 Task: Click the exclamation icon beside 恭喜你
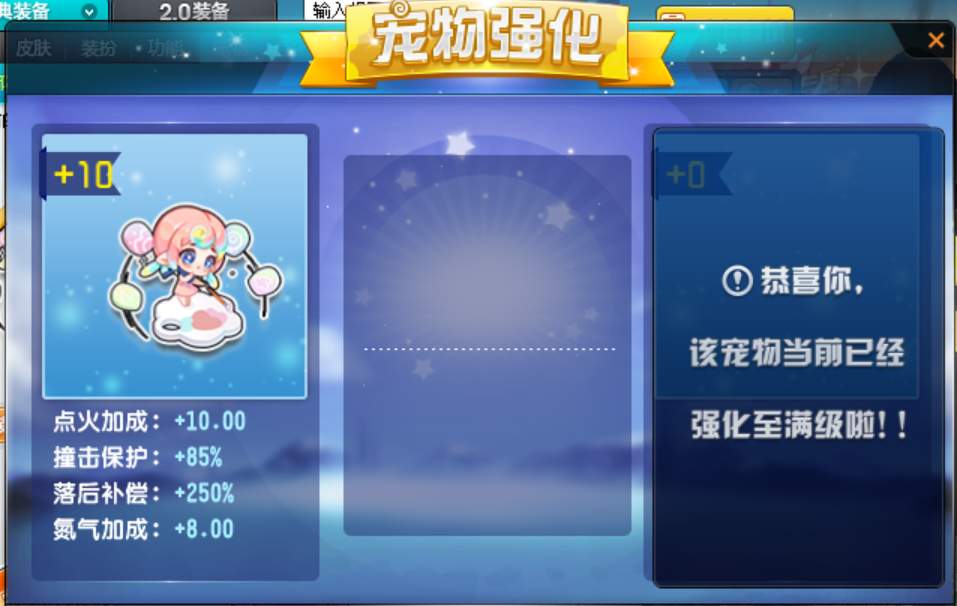tap(737, 281)
